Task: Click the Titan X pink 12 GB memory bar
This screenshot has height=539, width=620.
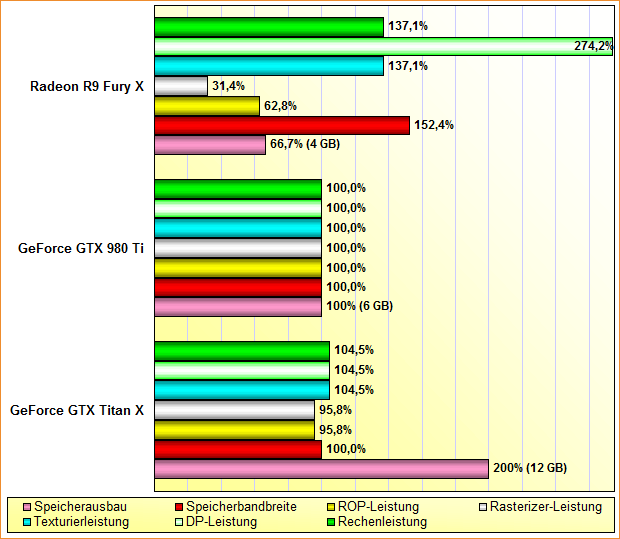Action: [321, 469]
